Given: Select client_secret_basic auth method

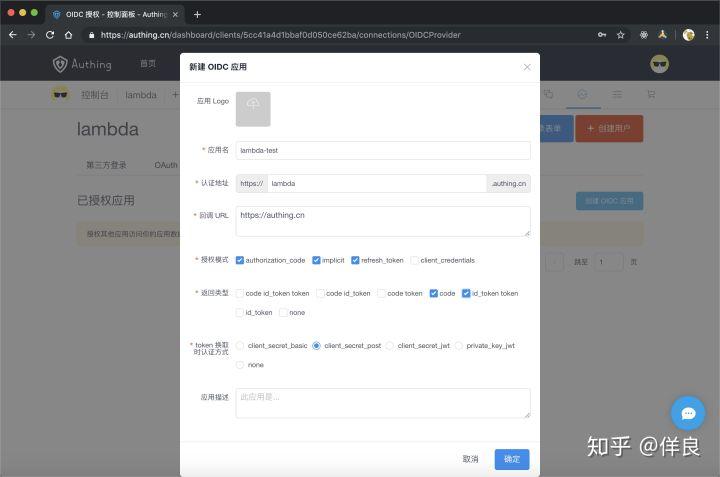Looking at the screenshot, I should (240, 346).
